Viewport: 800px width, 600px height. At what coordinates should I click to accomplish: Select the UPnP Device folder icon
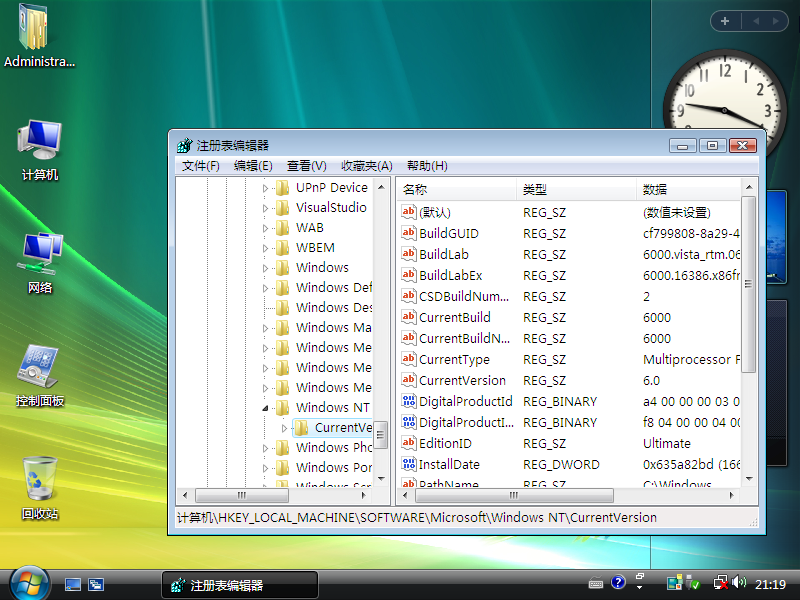(283, 188)
